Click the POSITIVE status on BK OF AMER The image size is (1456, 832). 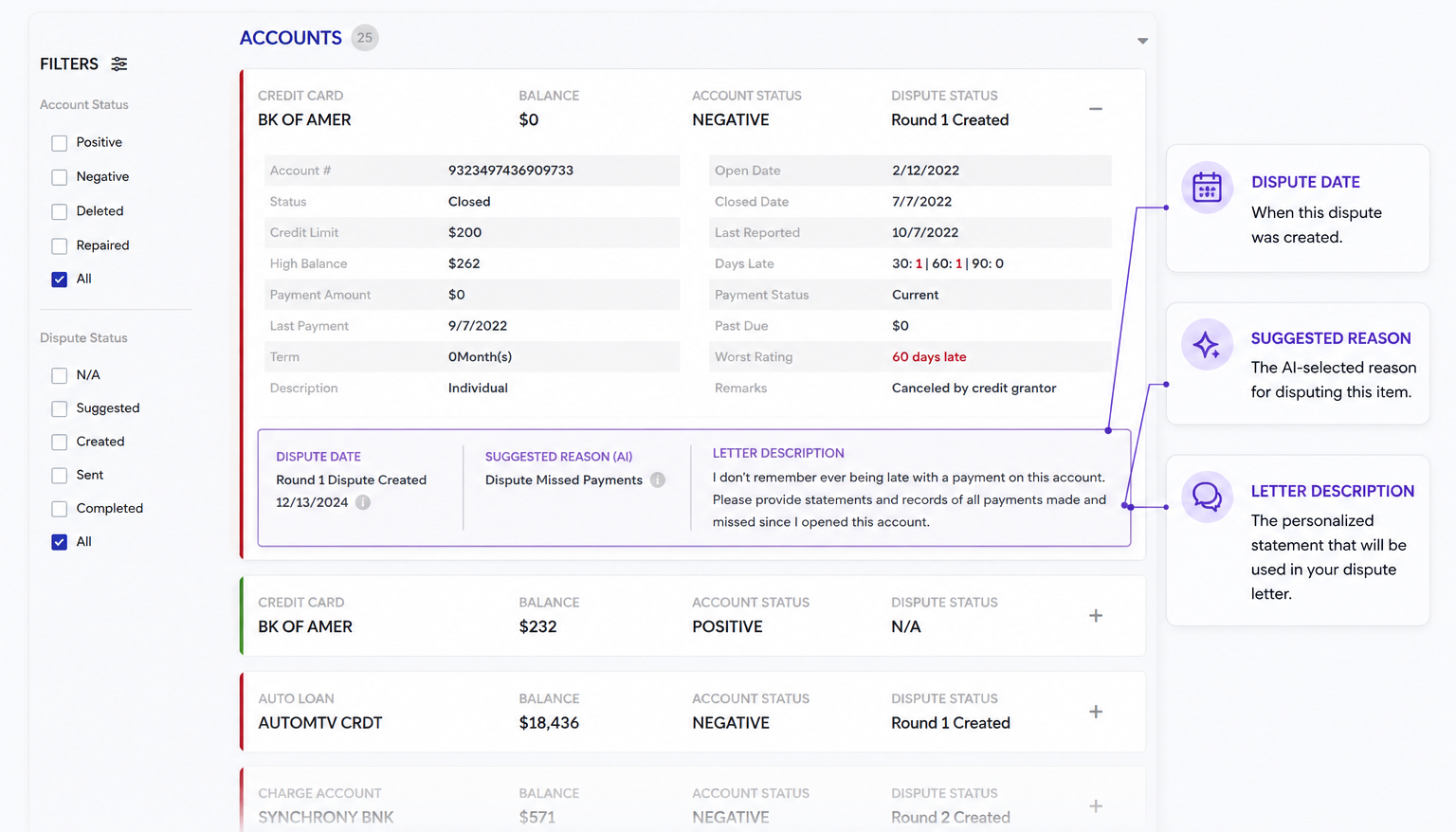[727, 626]
